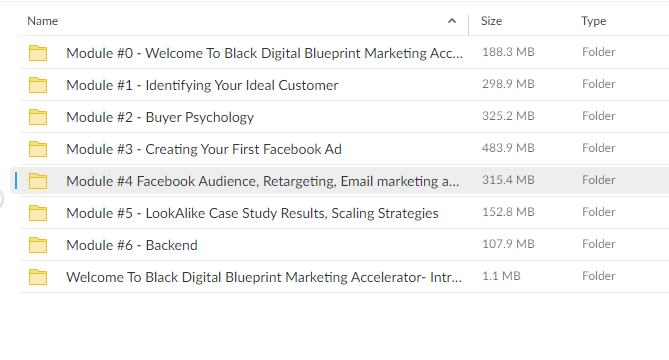Click the highlighted Module #4 folder icon

[x=38, y=181]
